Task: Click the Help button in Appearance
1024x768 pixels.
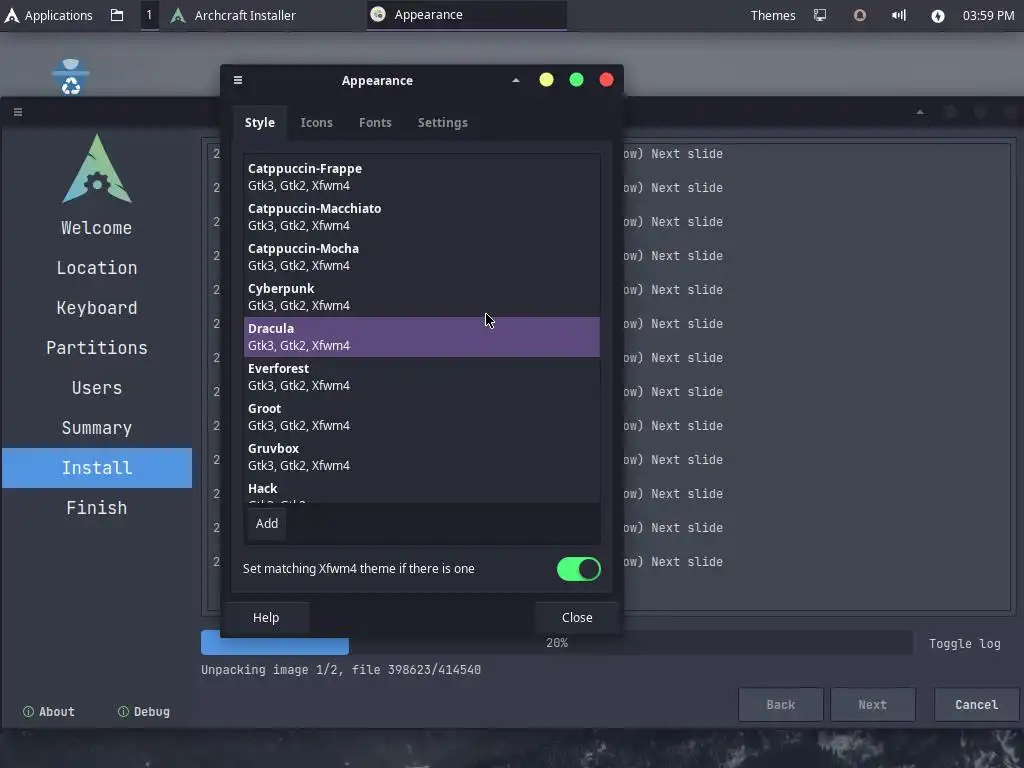Action: click(266, 618)
